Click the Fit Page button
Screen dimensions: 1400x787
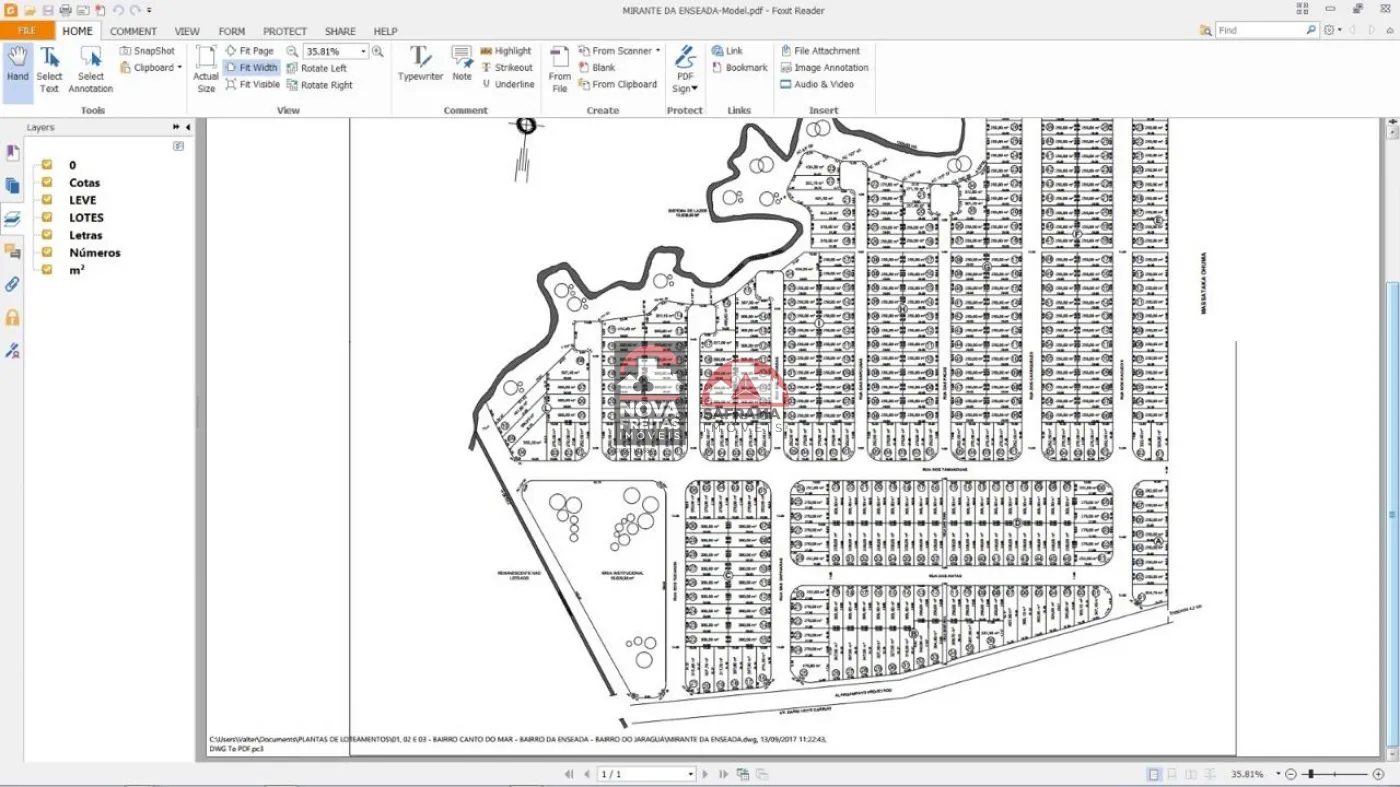point(249,51)
